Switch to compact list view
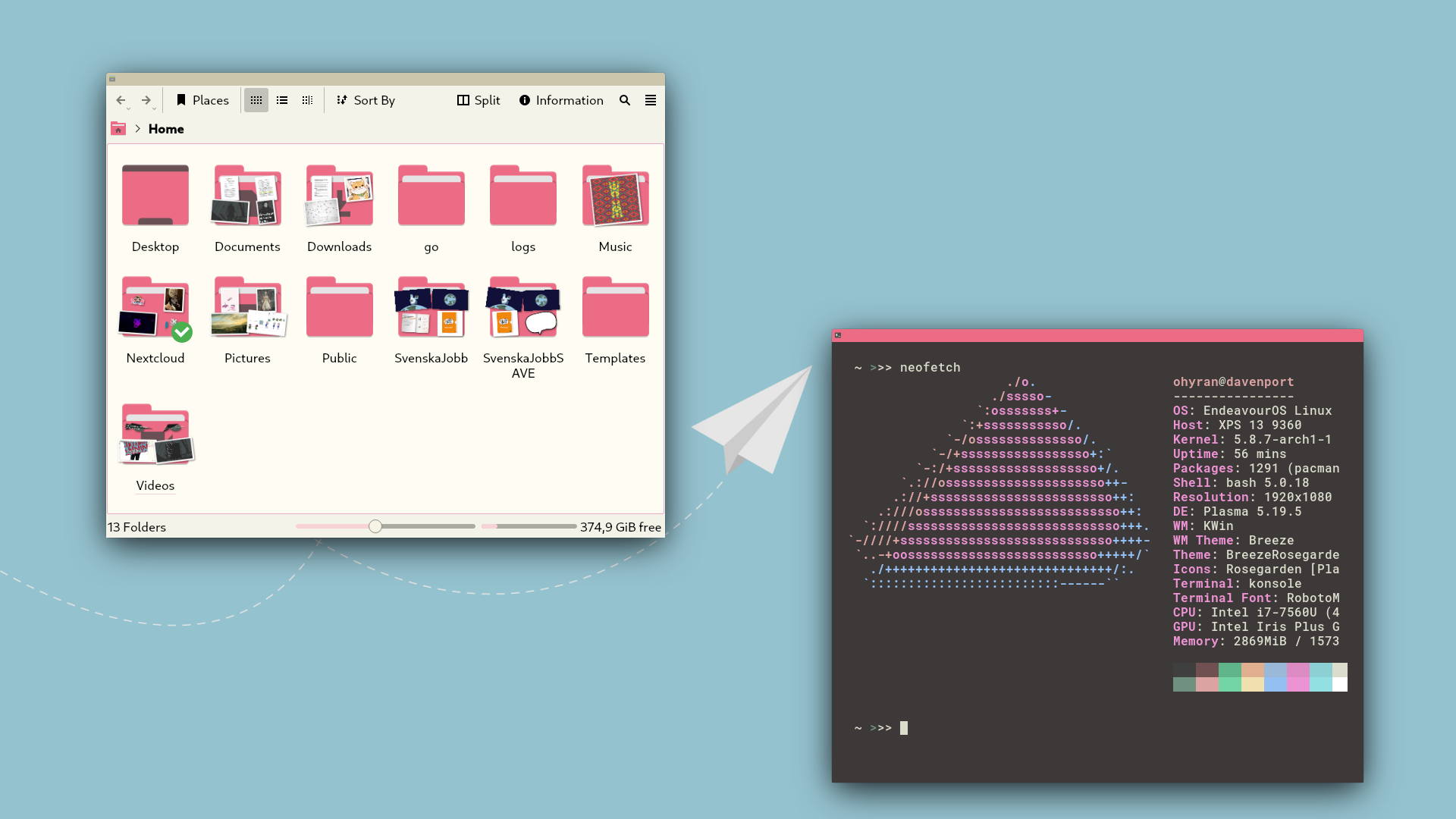Image resolution: width=1456 pixels, height=819 pixels. tap(281, 99)
